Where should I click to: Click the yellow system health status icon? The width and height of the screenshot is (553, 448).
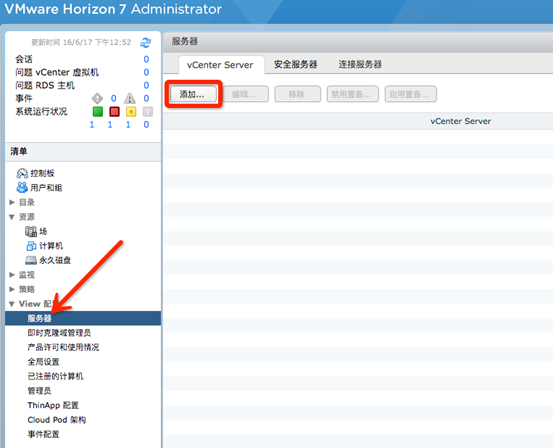(131, 112)
